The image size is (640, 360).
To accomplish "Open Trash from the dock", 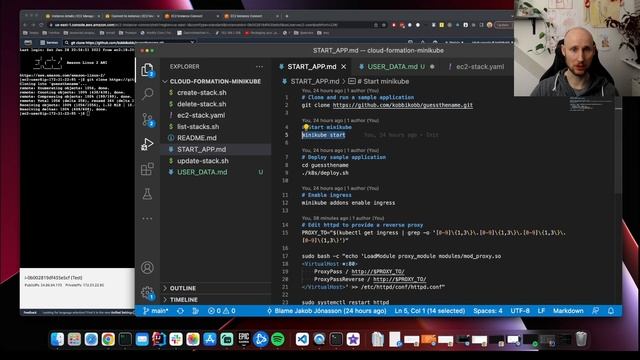I will click(x=581, y=339).
